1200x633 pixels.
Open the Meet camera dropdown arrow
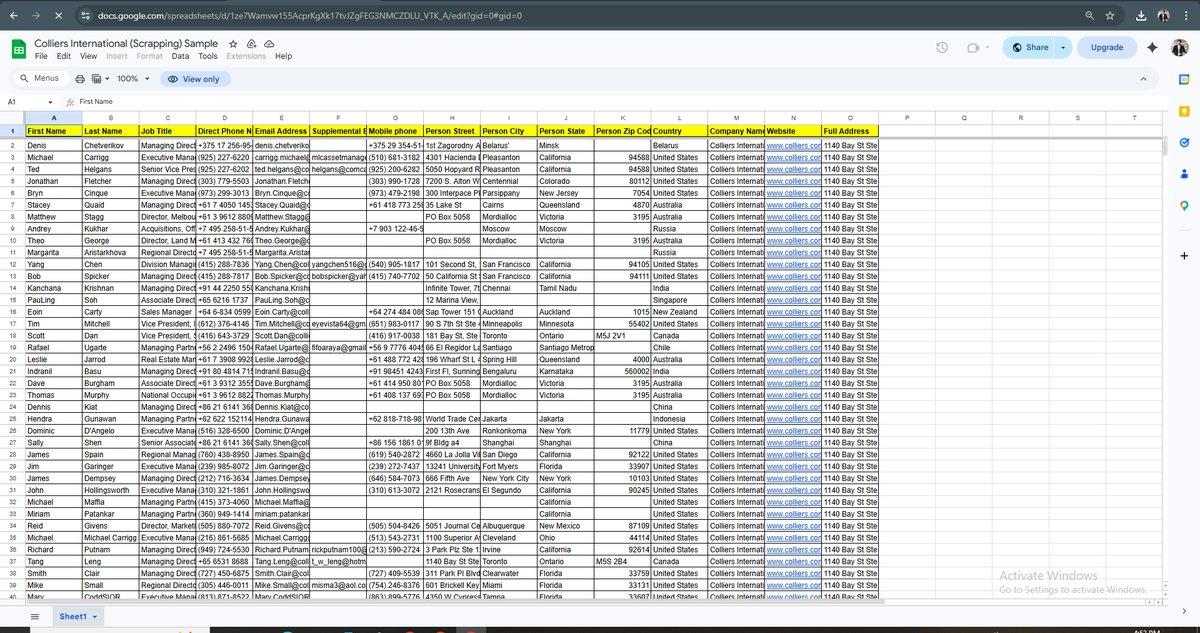pyautogui.click(x=985, y=47)
